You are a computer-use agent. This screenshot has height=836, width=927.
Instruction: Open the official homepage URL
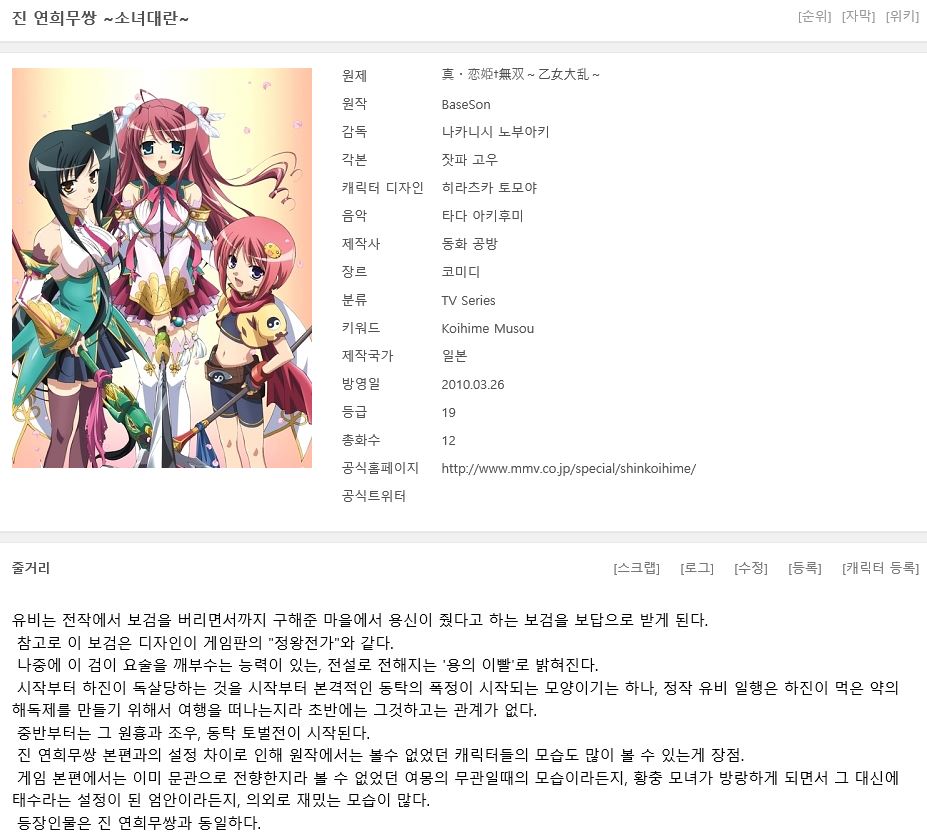pos(568,468)
